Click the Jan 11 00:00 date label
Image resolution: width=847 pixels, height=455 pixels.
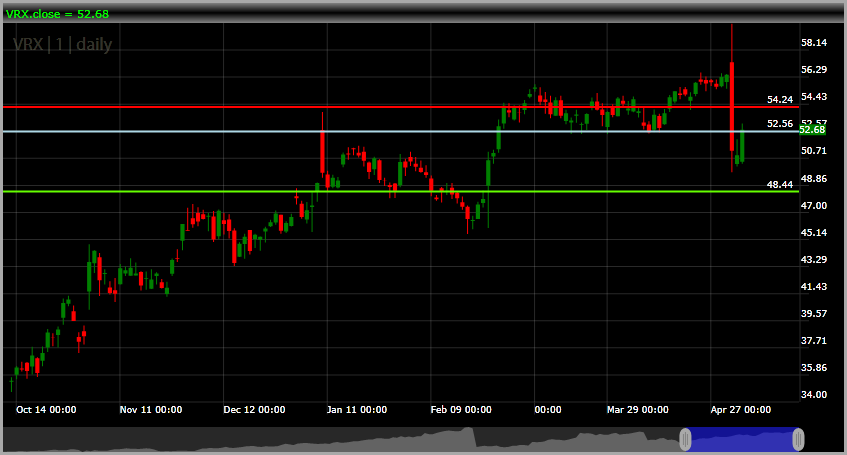tap(357, 410)
